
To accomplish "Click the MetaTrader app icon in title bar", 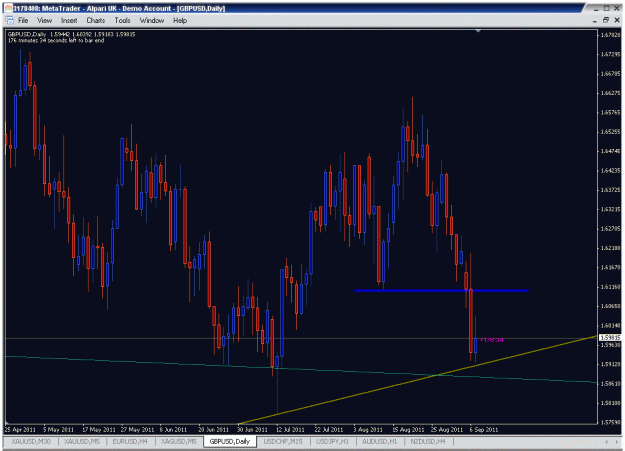I will pyautogui.click(x=8, y=8).
